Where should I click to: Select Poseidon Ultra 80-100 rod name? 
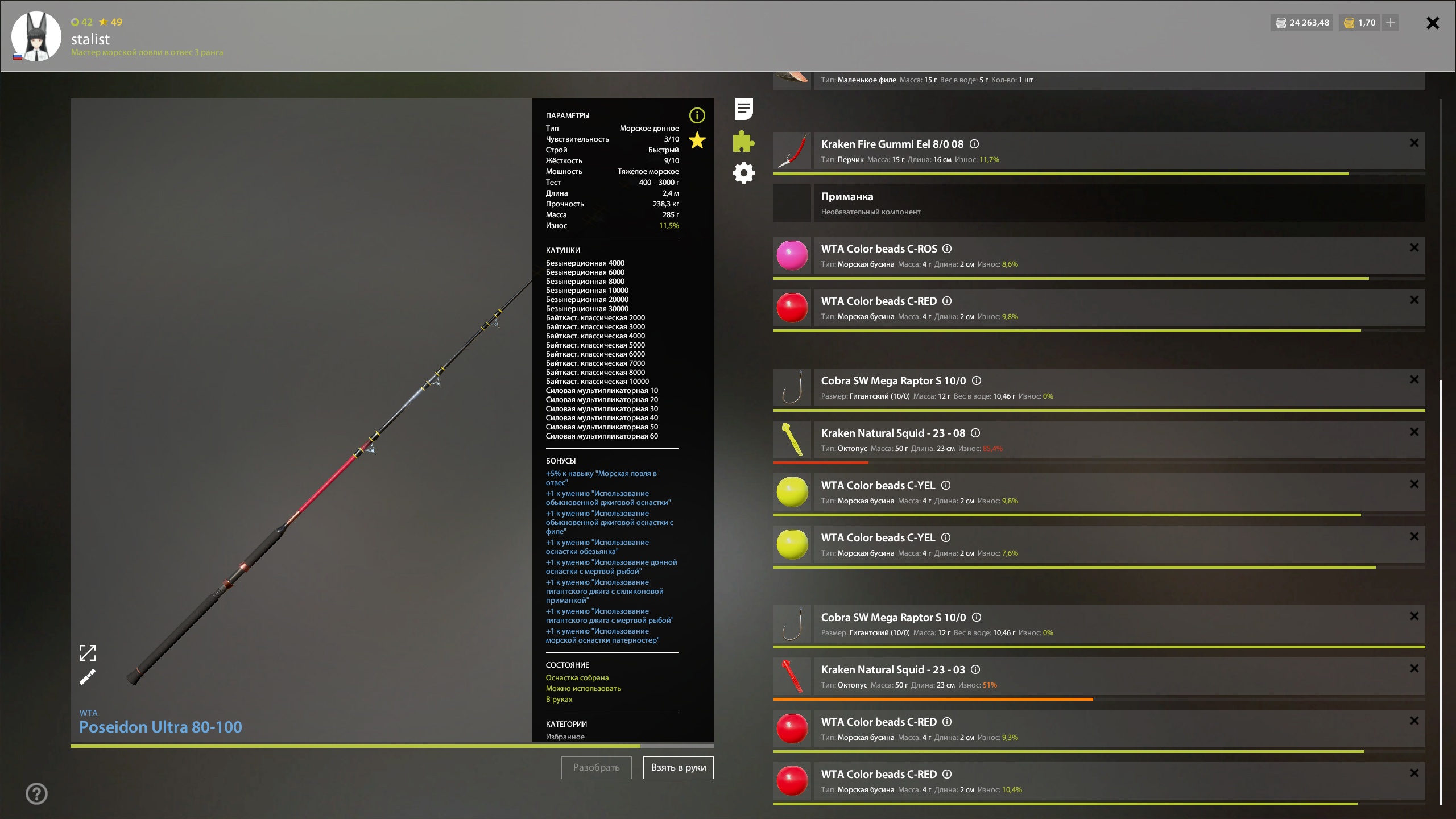160,727
